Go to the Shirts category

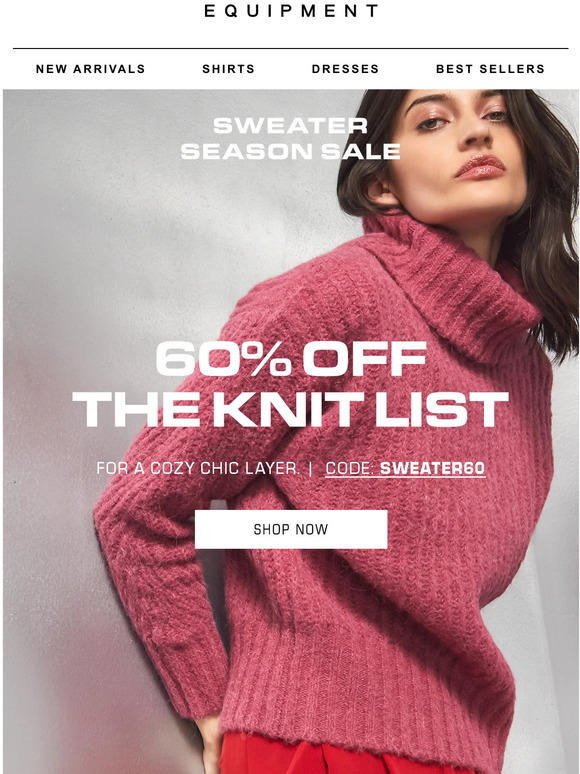point(229,69)
